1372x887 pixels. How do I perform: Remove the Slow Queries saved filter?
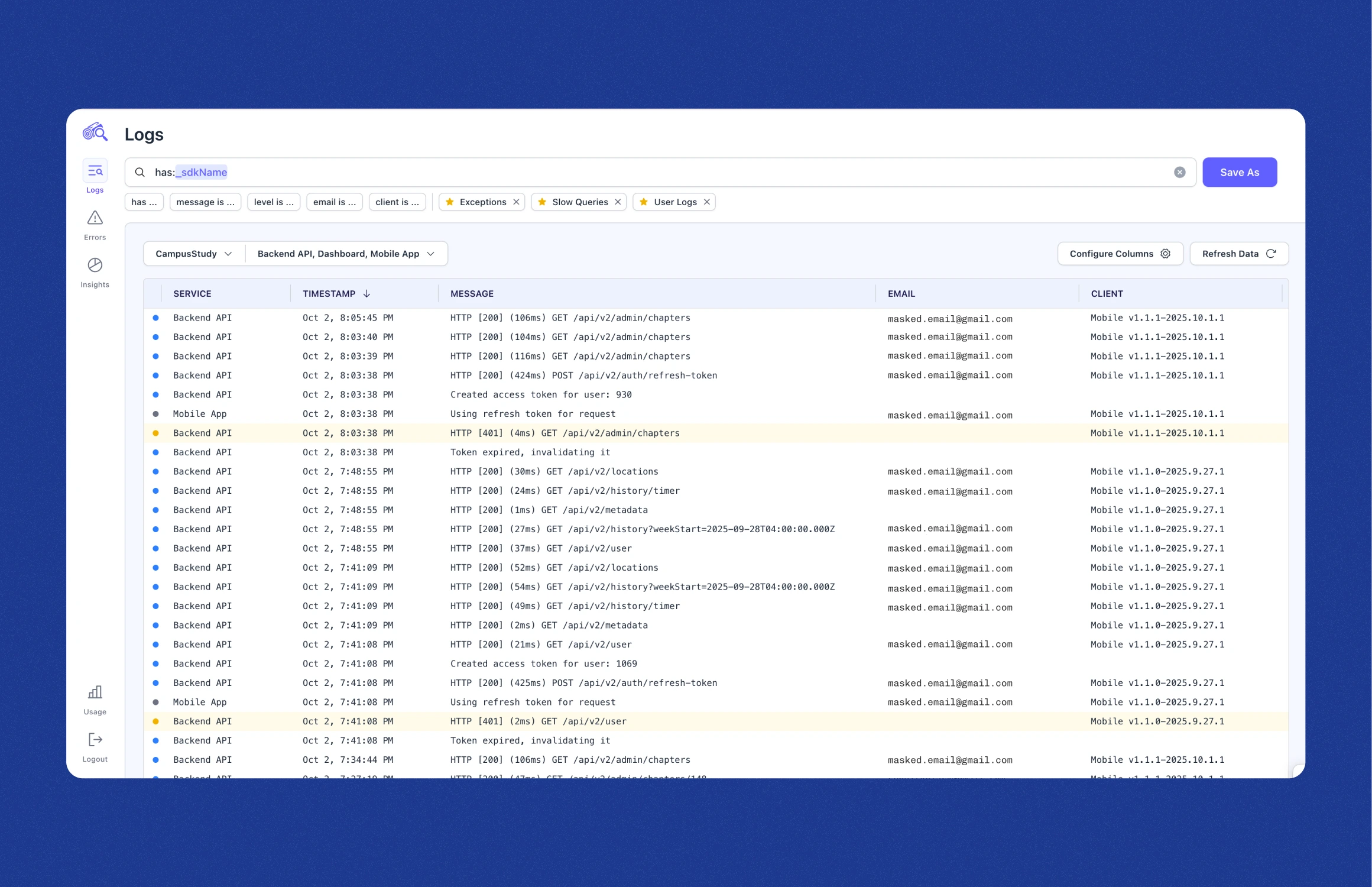pyautogui.click(x=618, y=202)
